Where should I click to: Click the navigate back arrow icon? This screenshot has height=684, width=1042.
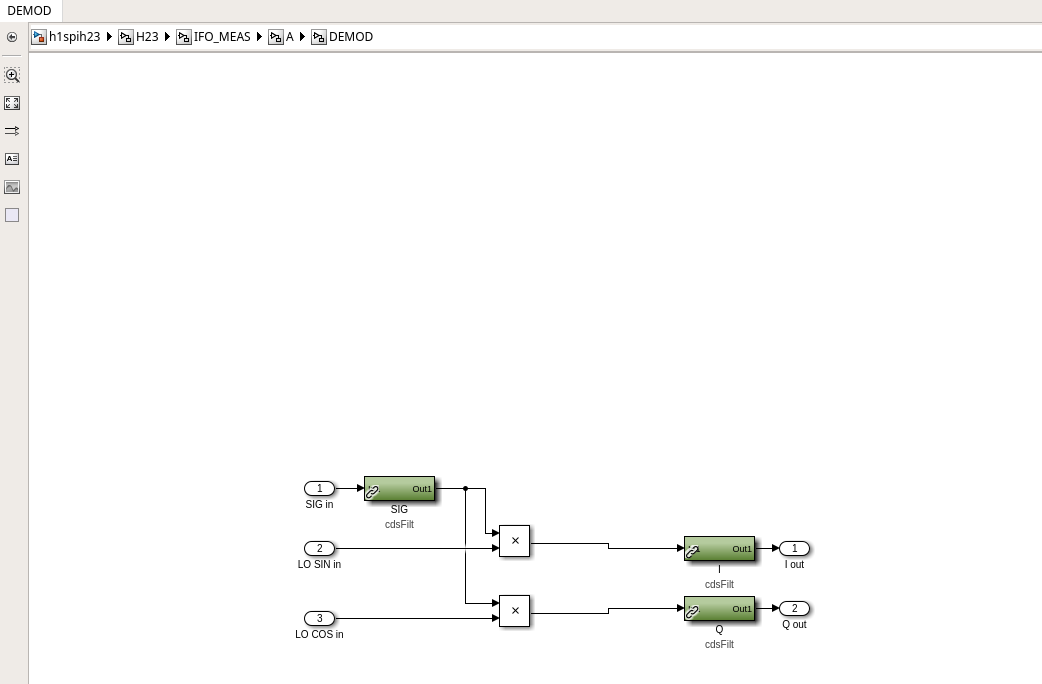click(12, 37)
